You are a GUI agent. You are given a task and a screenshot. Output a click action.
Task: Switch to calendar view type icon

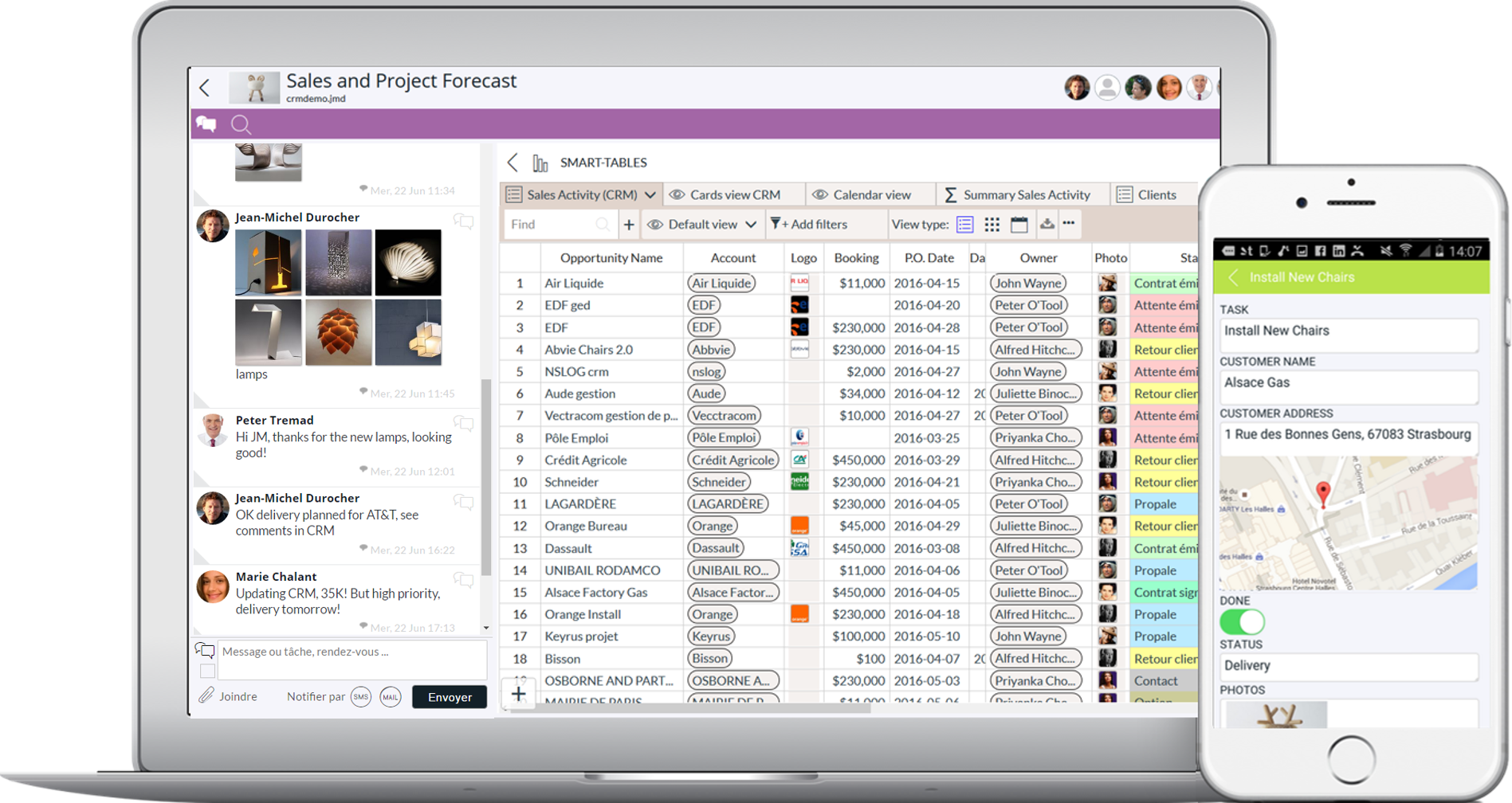[x=1019, y=225]
